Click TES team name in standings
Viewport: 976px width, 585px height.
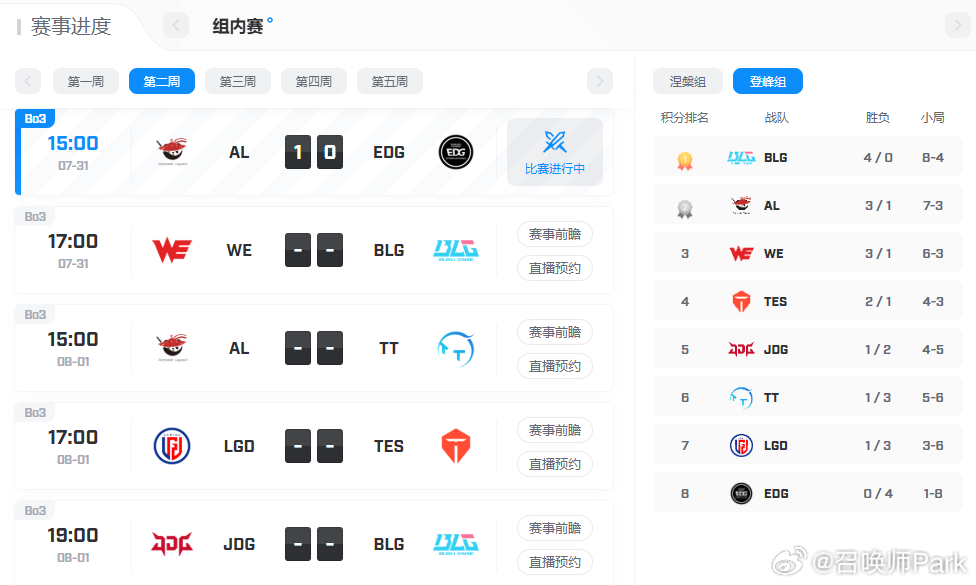[776, 301]
